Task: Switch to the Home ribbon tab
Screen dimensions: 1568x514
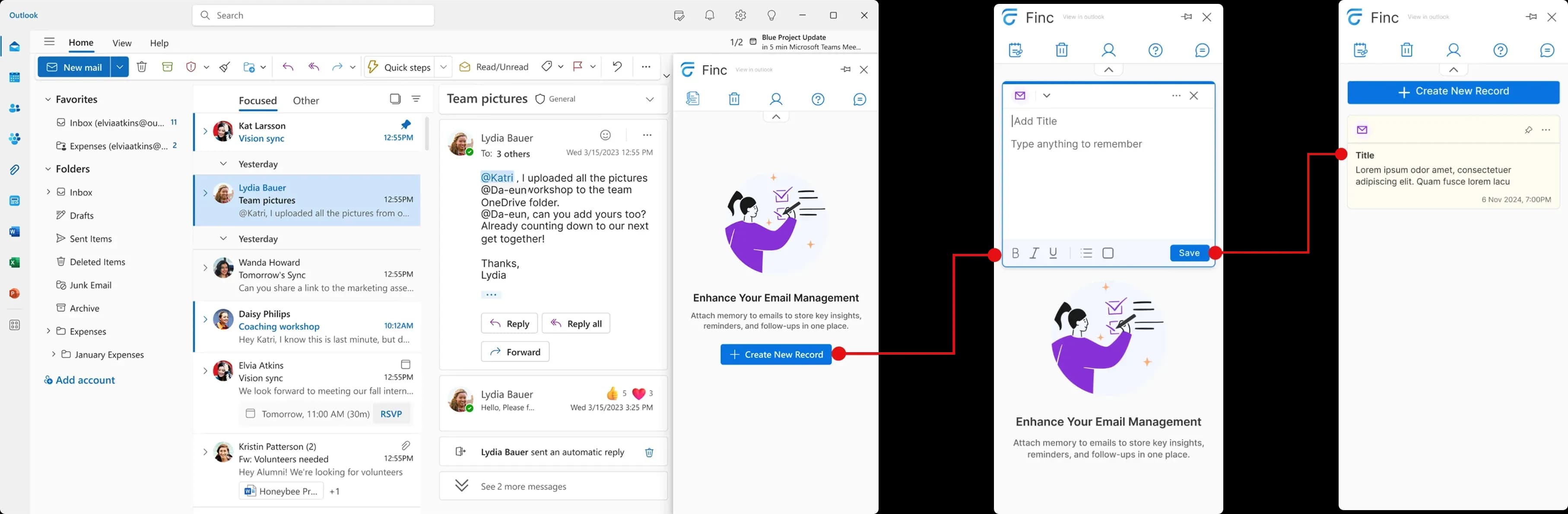Action: tap(81, 43)
